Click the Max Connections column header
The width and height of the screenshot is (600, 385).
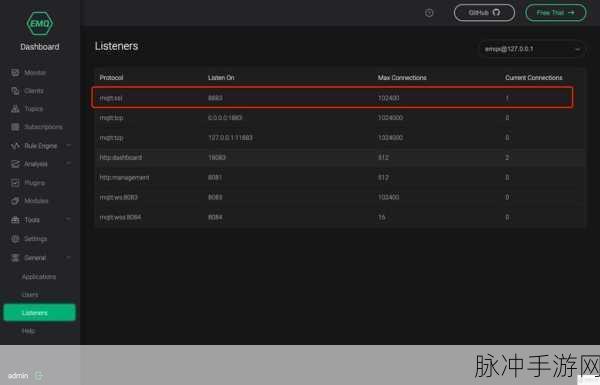coord(402,78)
